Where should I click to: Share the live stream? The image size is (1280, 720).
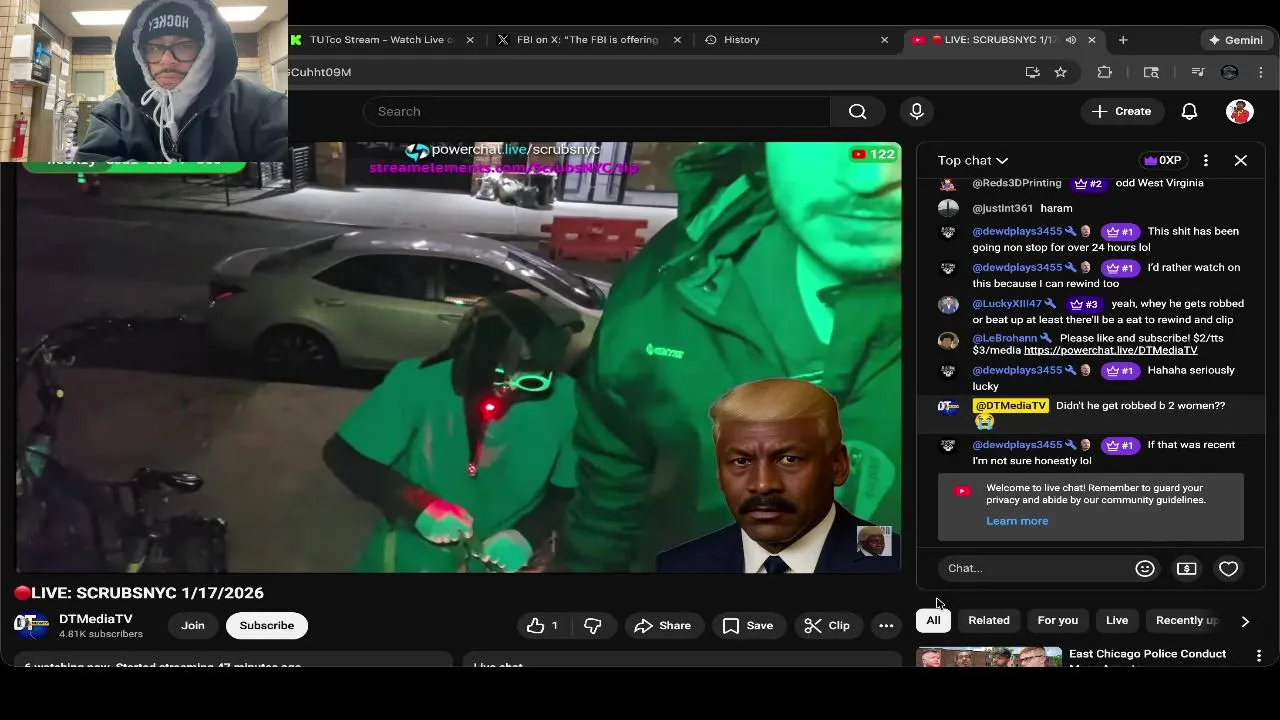tap(664, 625)
